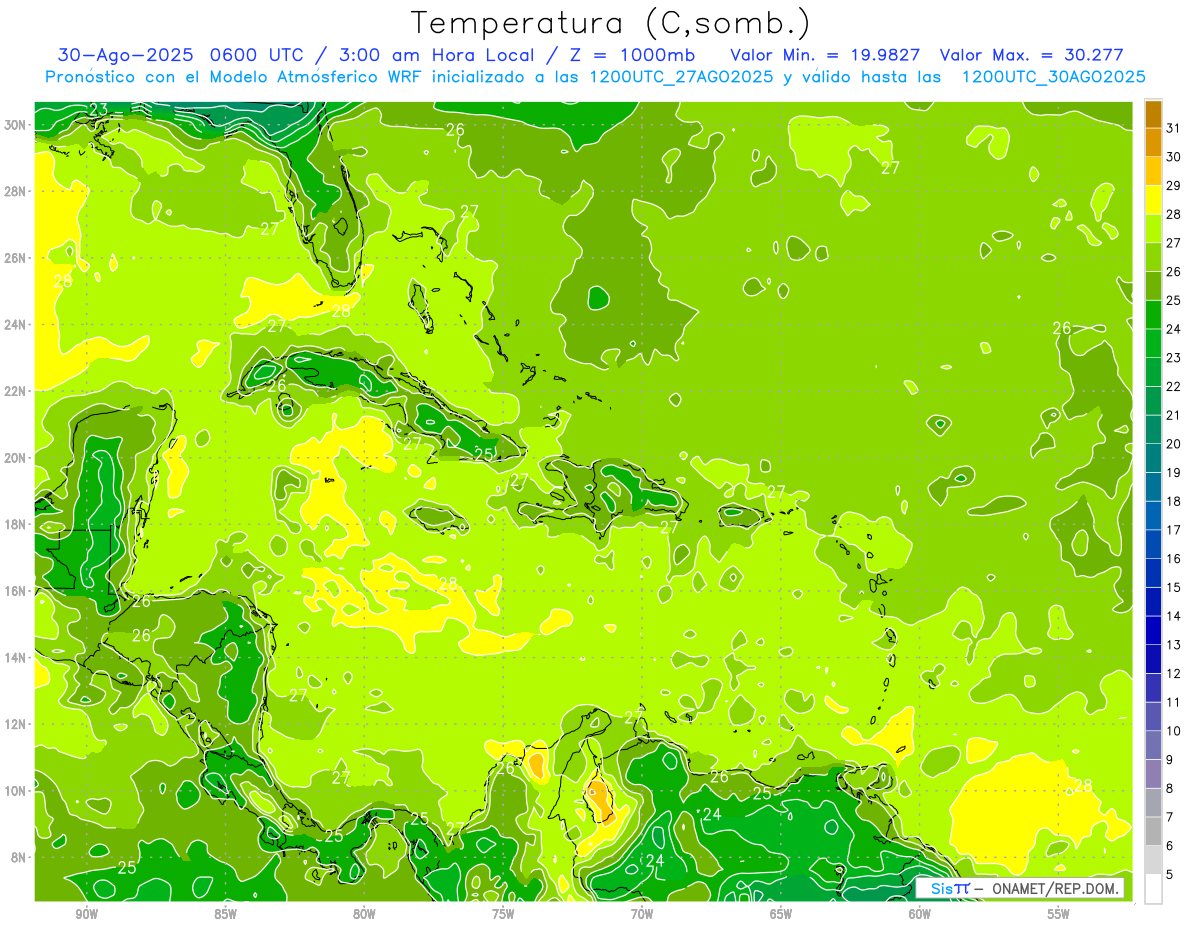Click the longitude axis label 55W
1200x927 pixels.
pos(1058,914)
